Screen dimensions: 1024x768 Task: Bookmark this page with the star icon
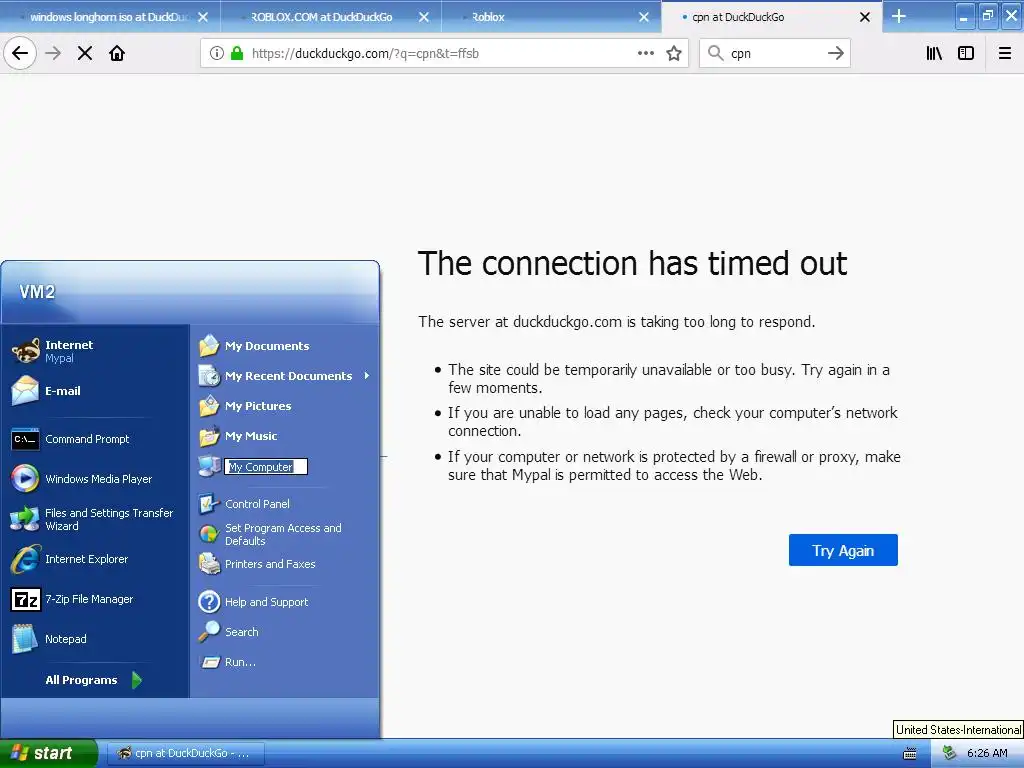click(x=674, y=54)
